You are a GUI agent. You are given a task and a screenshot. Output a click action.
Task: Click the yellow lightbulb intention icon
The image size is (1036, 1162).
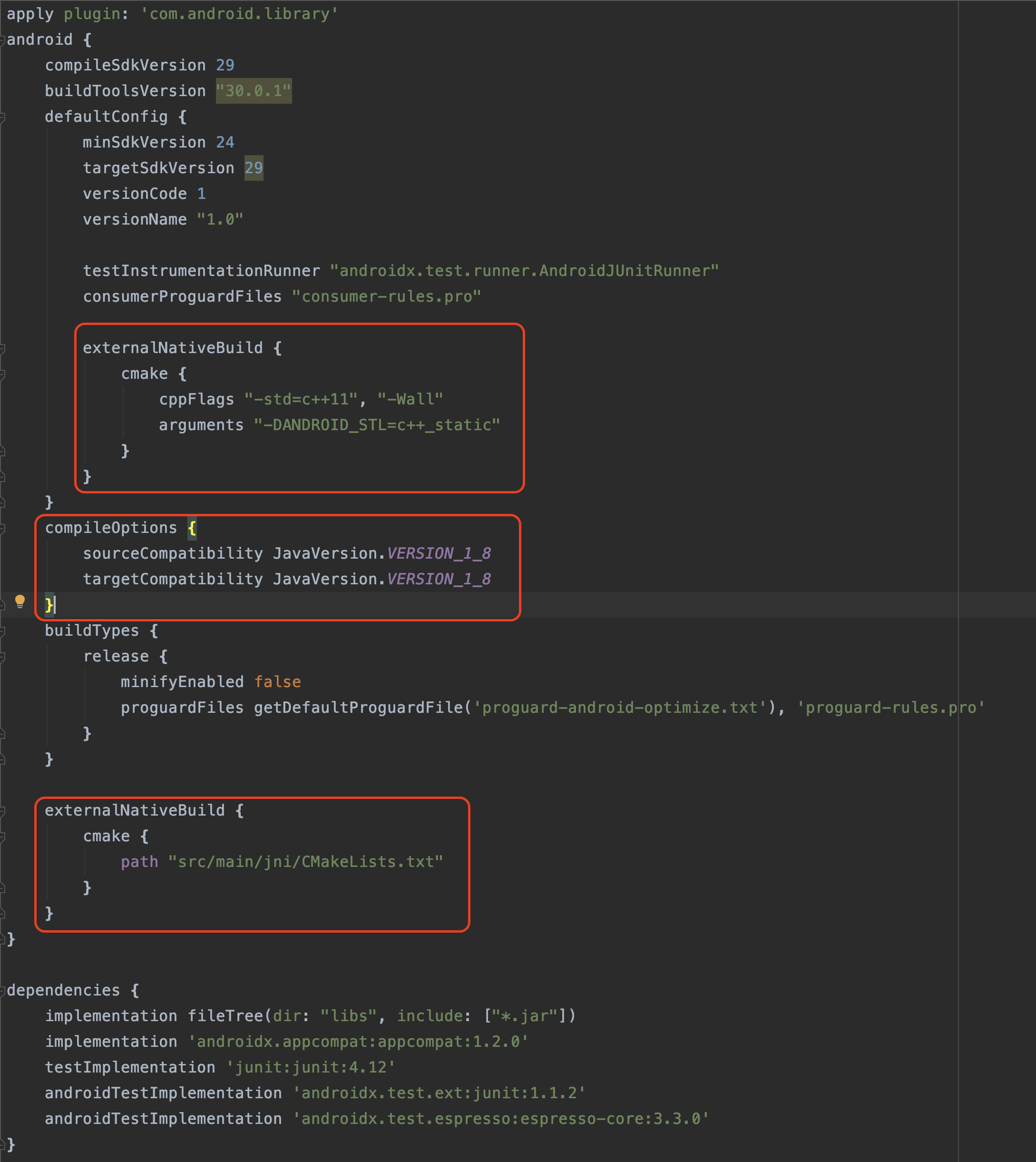pos(20,601)
